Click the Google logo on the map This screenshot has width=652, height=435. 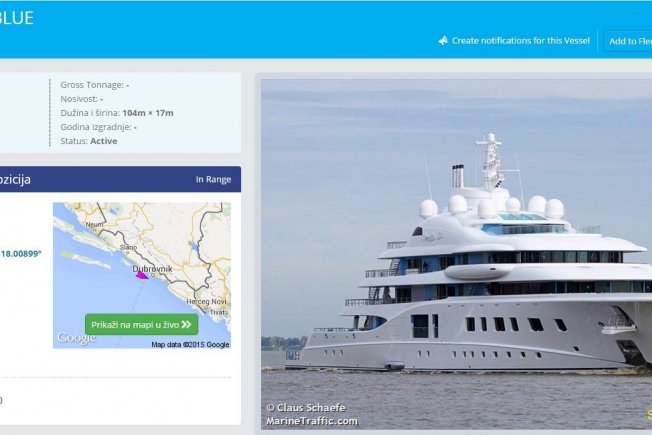pyautogui.click(x=76, y=338)
